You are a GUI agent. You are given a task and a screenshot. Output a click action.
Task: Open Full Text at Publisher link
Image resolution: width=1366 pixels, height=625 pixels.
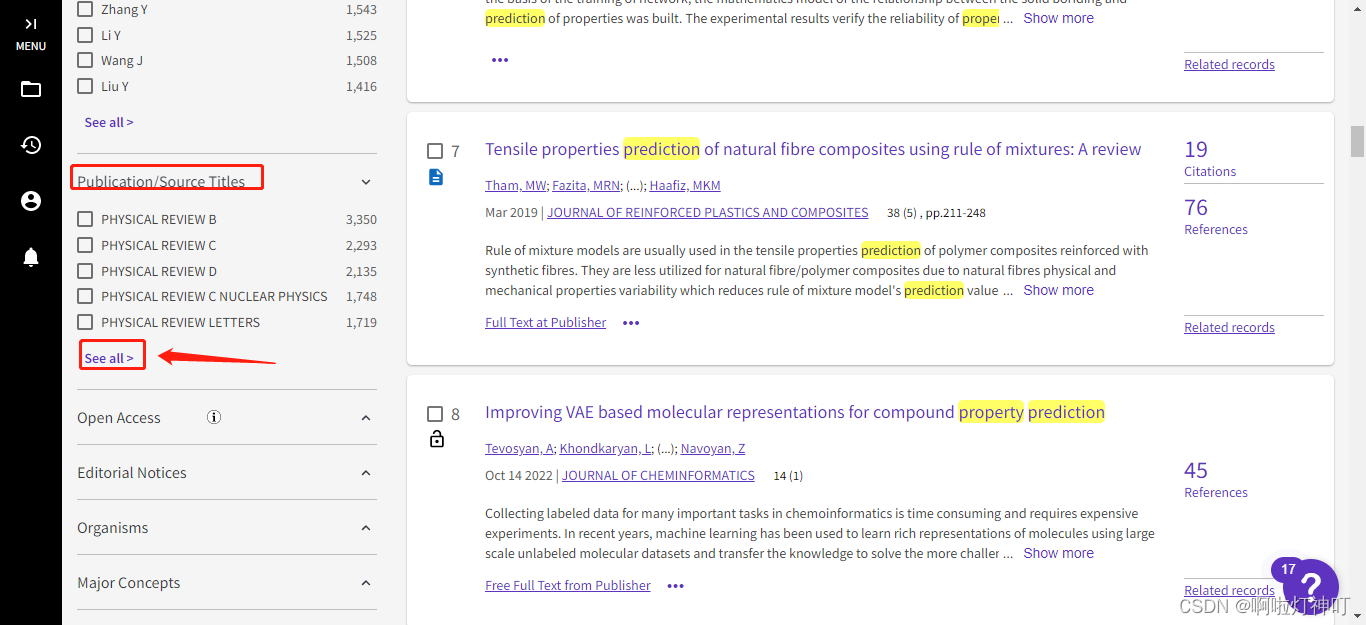coord(546,323)
